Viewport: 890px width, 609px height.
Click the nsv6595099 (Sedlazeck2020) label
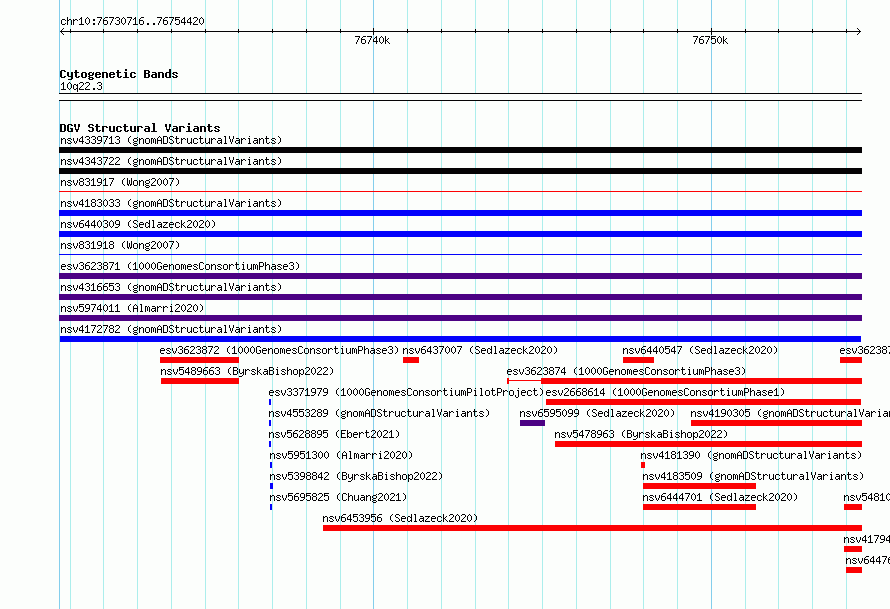(597, 413)
